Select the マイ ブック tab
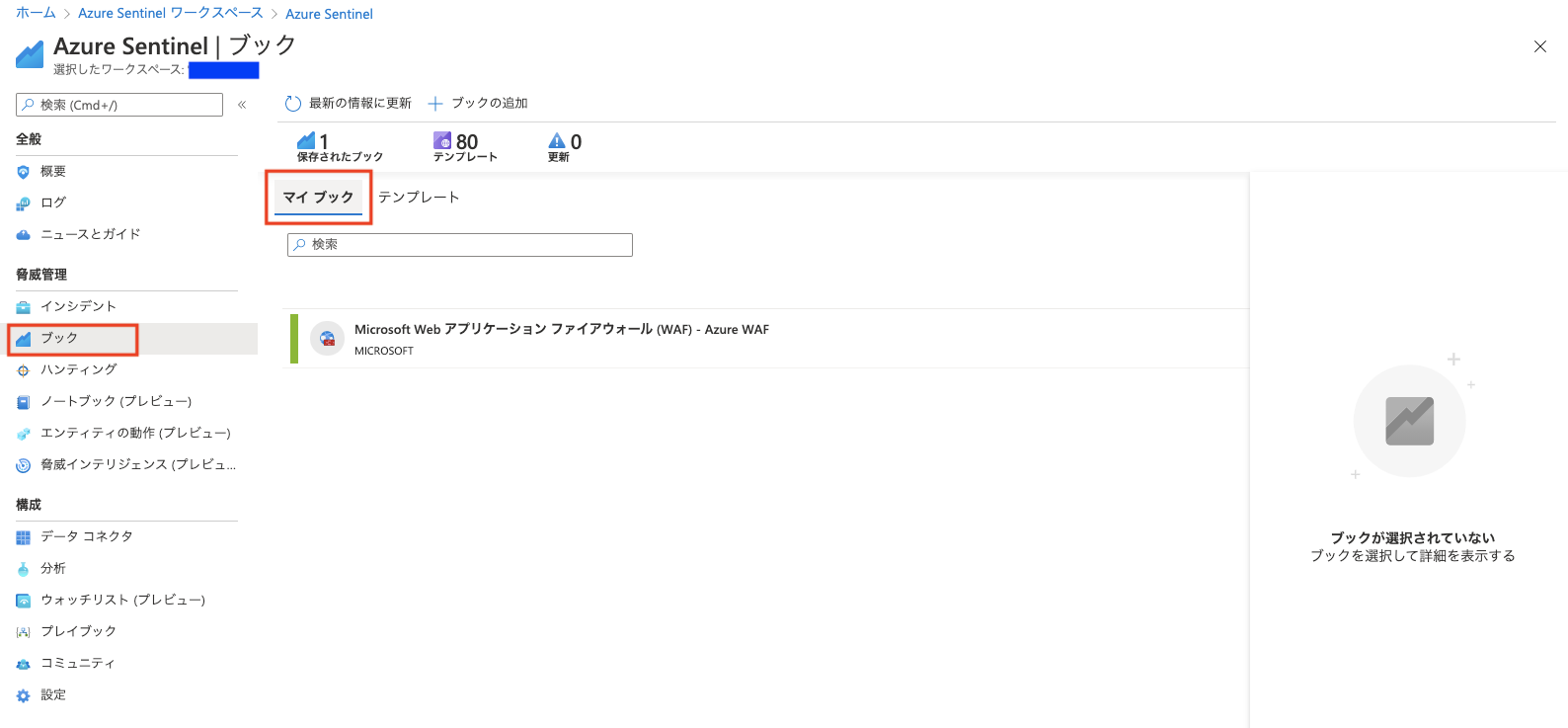 tap(319, 198)
